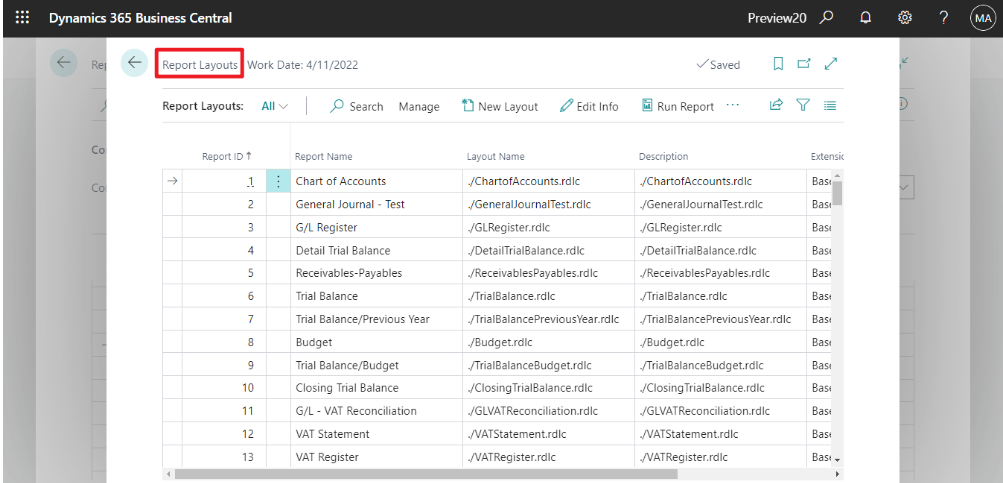1003x483 pixels.
Task: Show more actions ellipsis in the action bar
Action: [x=733, y=105]
